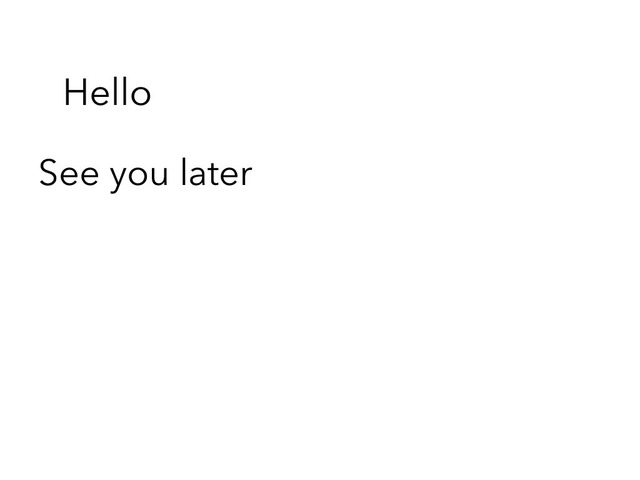Click the letter y in you
Image resolution: width=640 pixels, height=480 pixels.
click(x=118, y=178)
